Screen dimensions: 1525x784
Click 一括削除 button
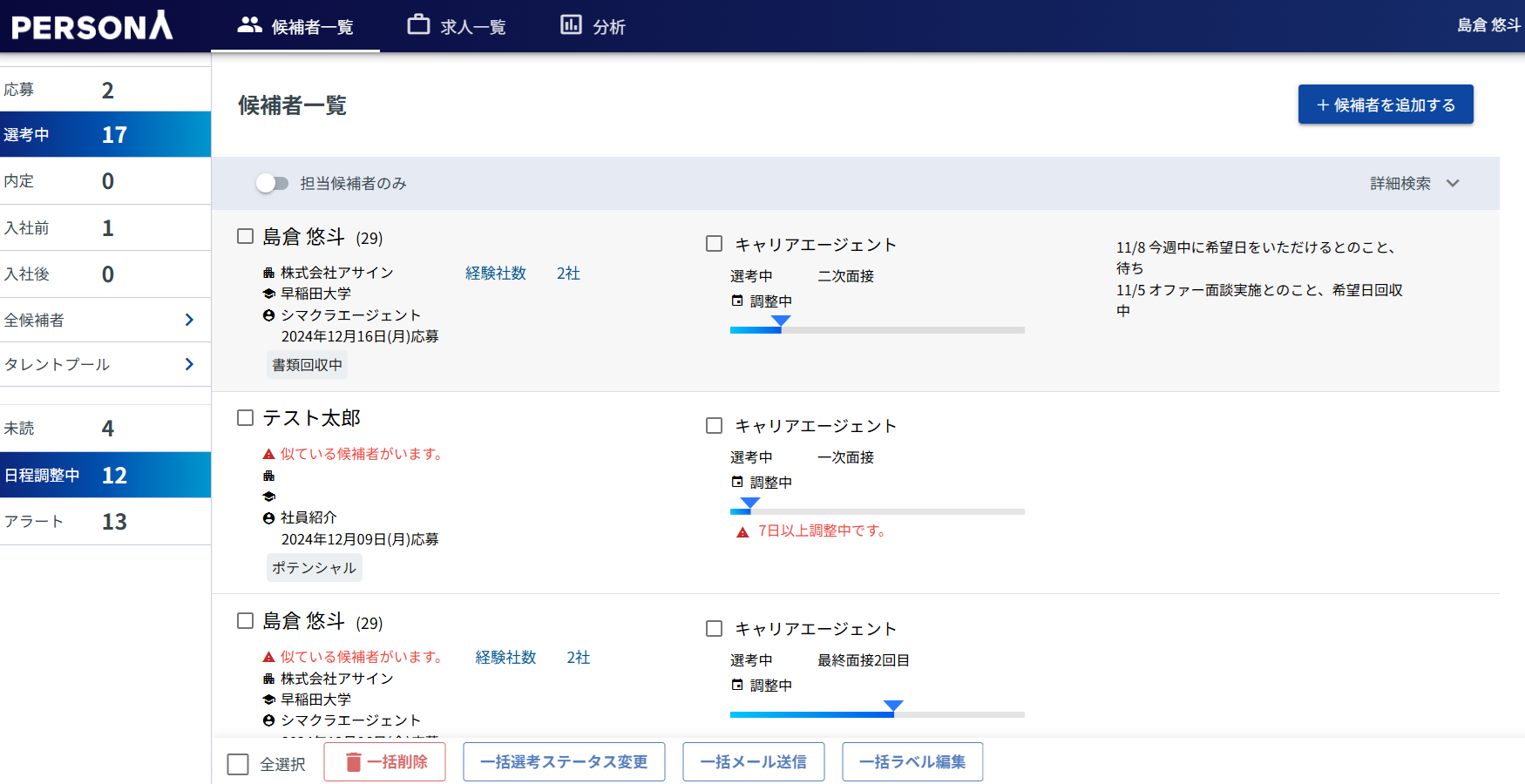coord(384,762)
